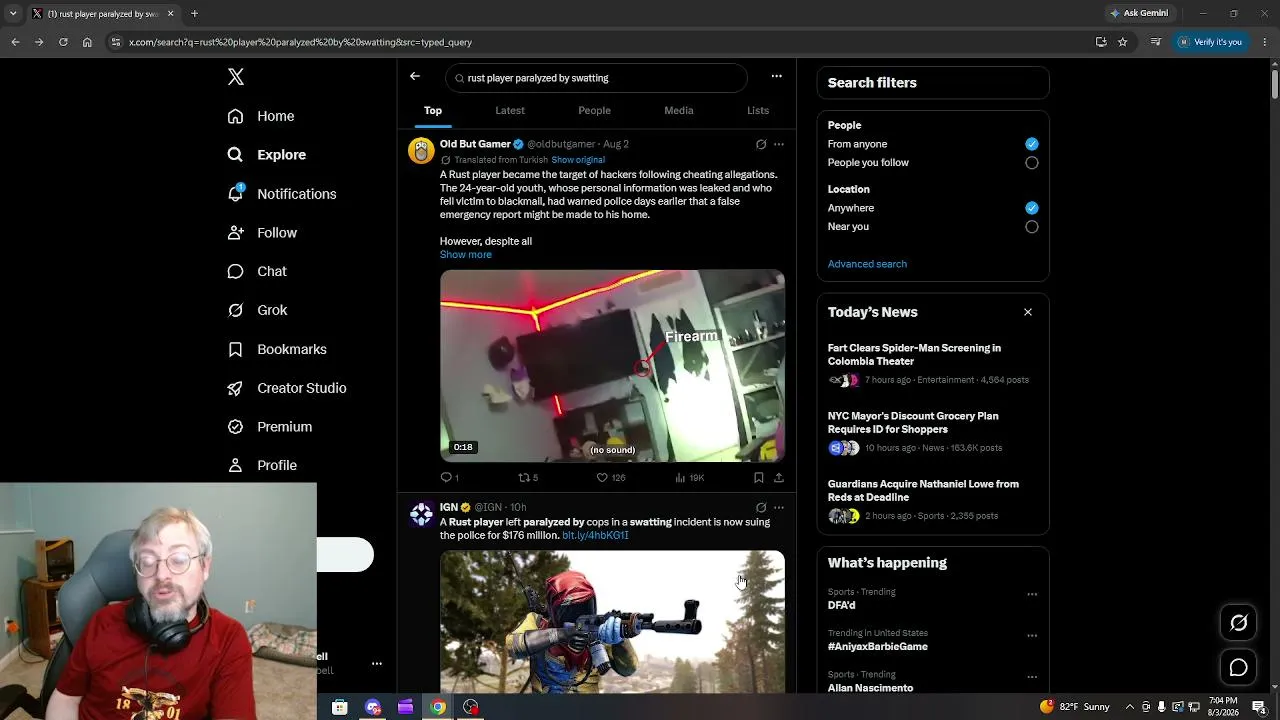This screenshot has height=720, width=1280.
Task: Show hidden icons in the system tray
Action: point(1129,707)
